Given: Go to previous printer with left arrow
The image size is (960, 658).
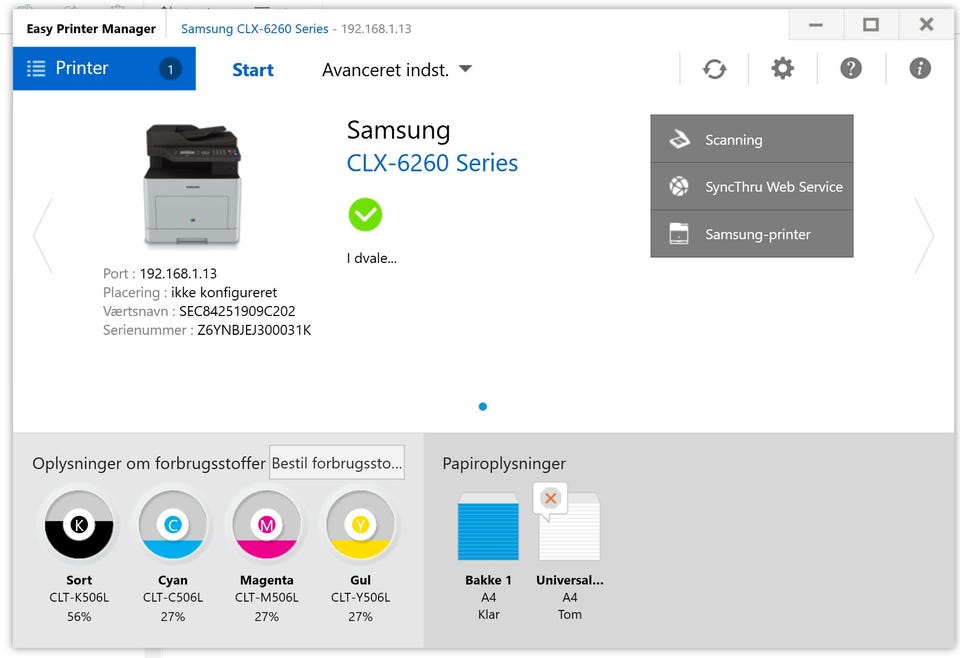Looking at the screenshot, I should click(x=43, y=235).
